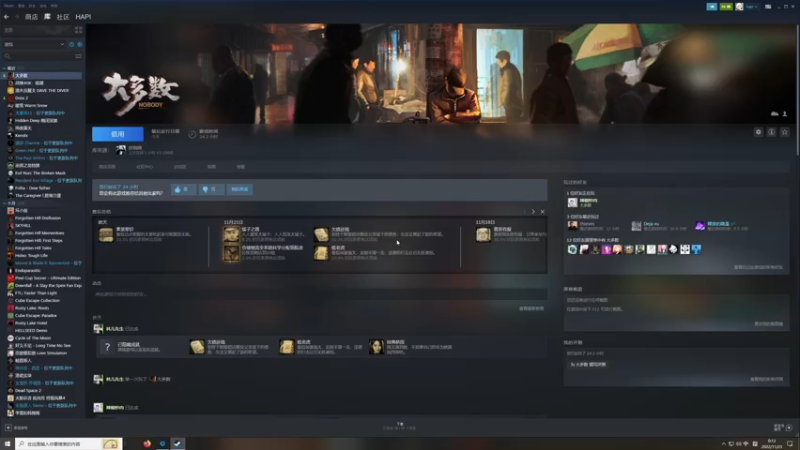The height and width of the screenshot is (450, 800).
Task: Open the Steam icon on taskbar
Action: coord(178,444)
